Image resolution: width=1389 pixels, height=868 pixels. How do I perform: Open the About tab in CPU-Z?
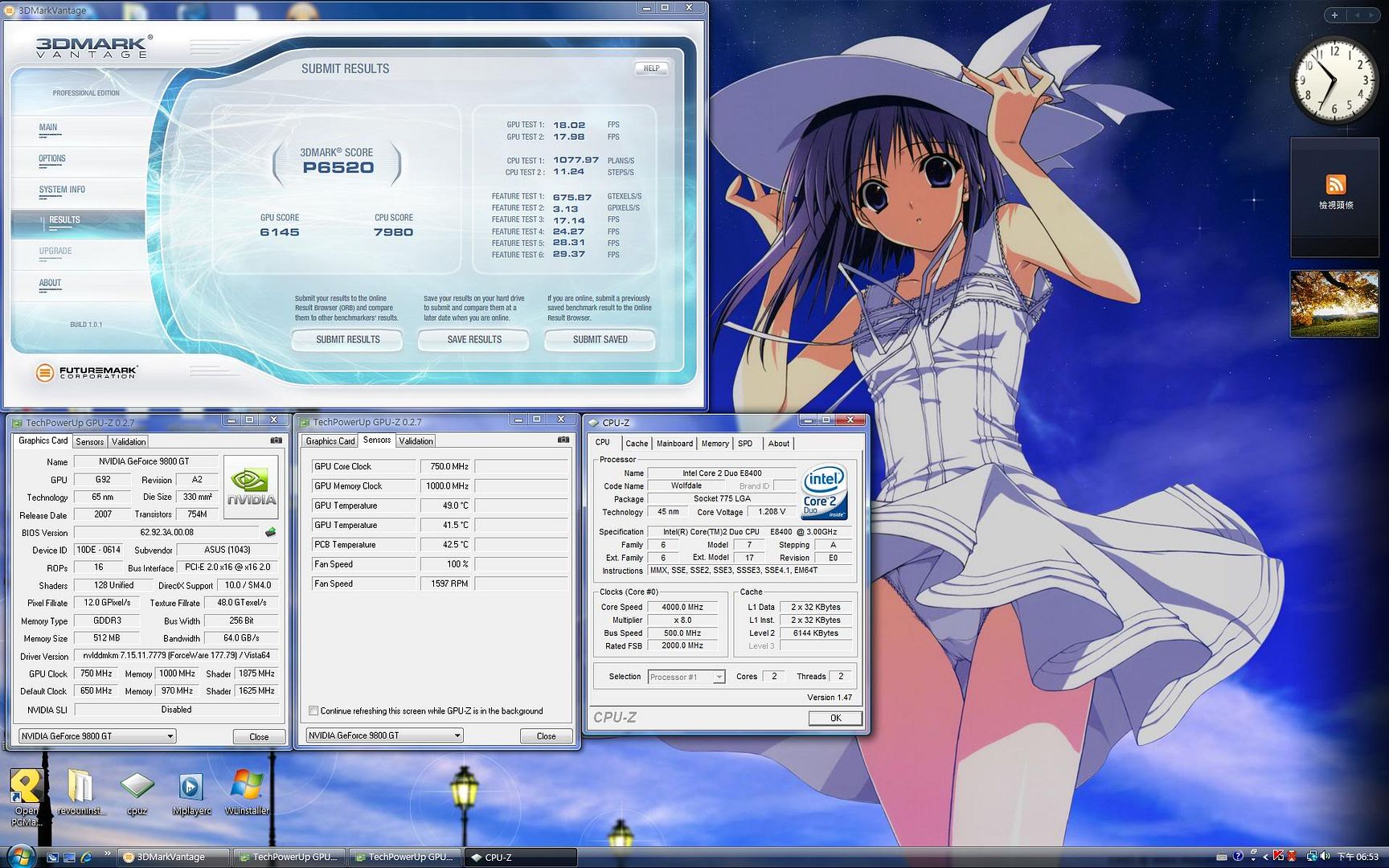click(778, 444)
